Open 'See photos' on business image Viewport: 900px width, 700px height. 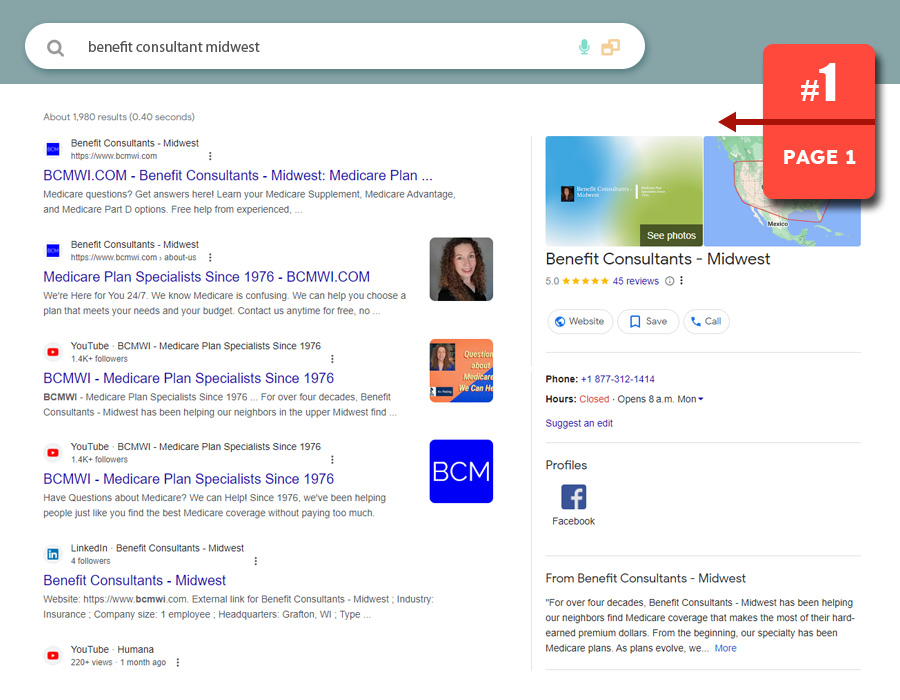671,235
